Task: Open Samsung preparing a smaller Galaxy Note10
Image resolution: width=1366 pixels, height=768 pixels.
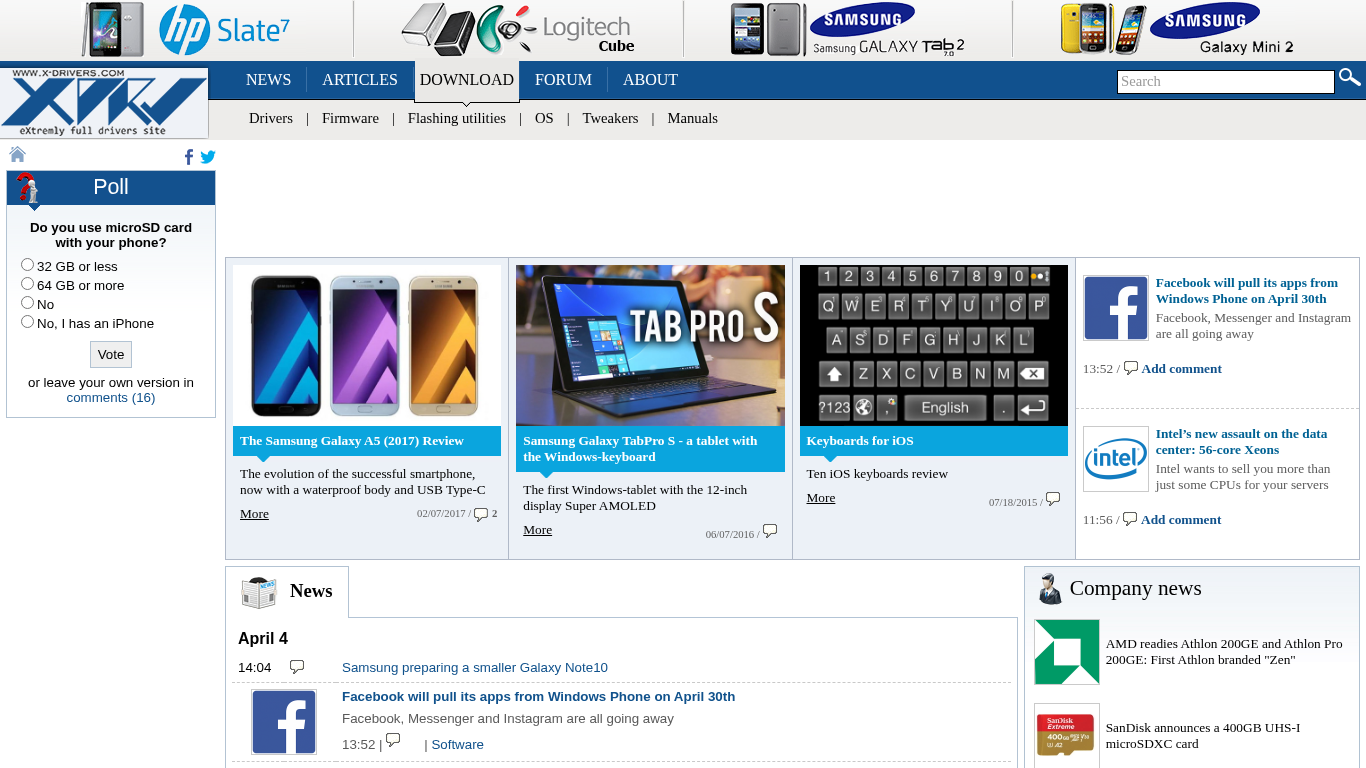Action: click(x=475, y=668)
